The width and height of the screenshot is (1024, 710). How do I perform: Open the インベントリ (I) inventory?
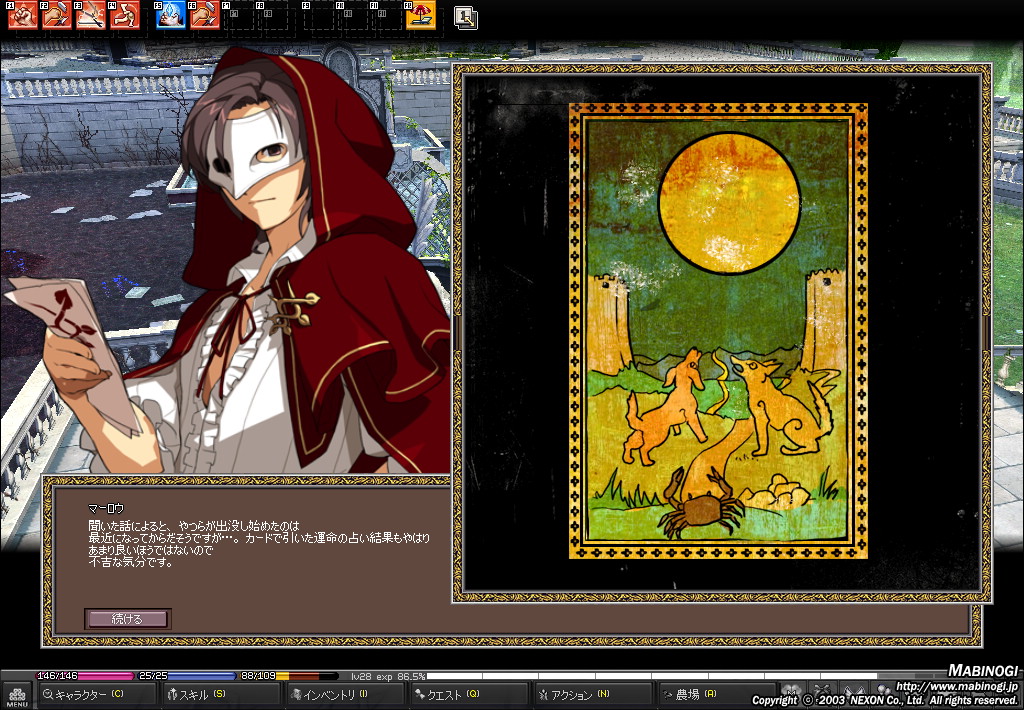pyautogui.click(x=346, y=695)
